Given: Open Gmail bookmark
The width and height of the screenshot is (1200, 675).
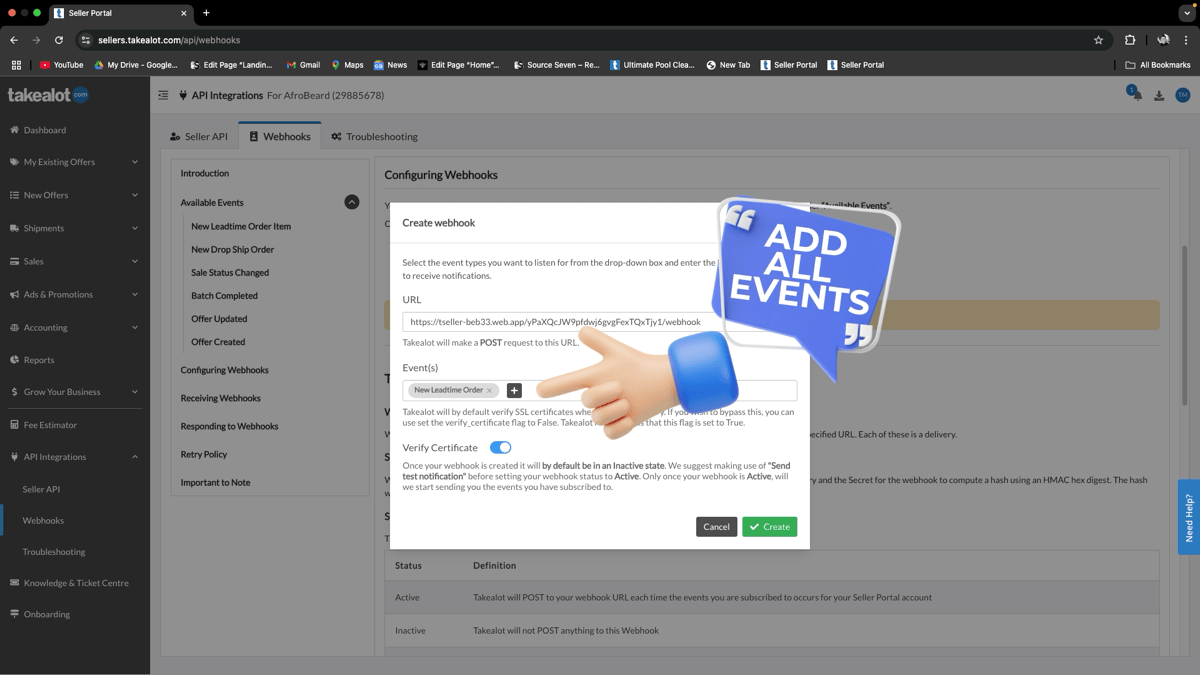Looking at the screenshot, I should pyautogui.click(x=303, y=65).
